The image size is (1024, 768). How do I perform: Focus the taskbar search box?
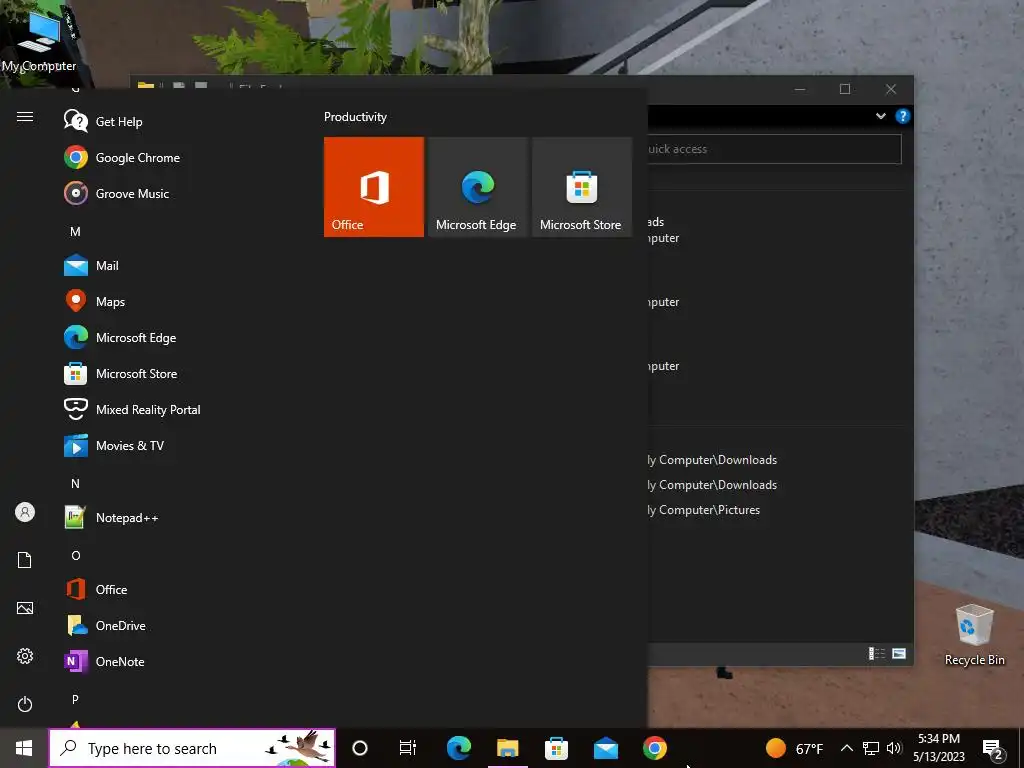(x=192, y=748)
